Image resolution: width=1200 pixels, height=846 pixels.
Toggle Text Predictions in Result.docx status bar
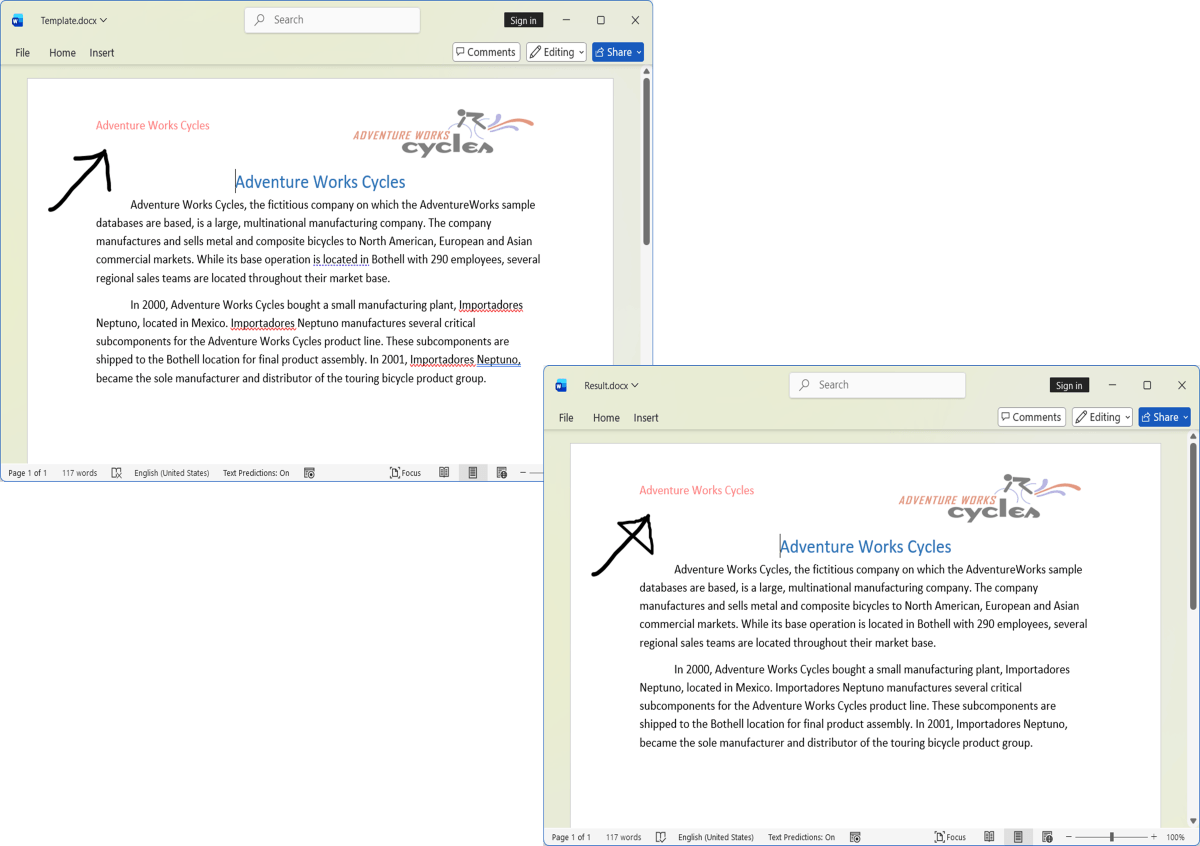801,837
